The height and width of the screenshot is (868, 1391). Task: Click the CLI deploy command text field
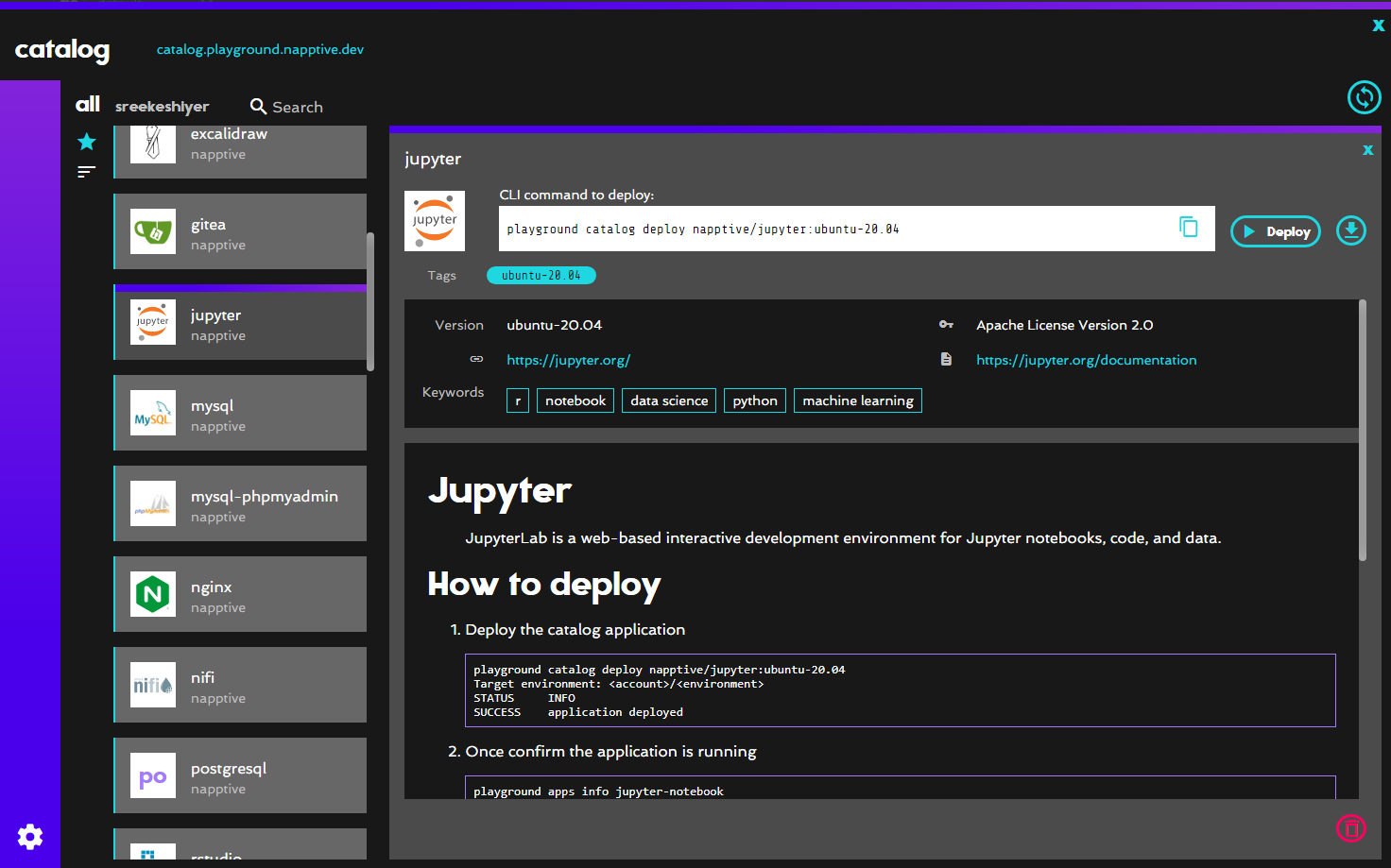857,229
